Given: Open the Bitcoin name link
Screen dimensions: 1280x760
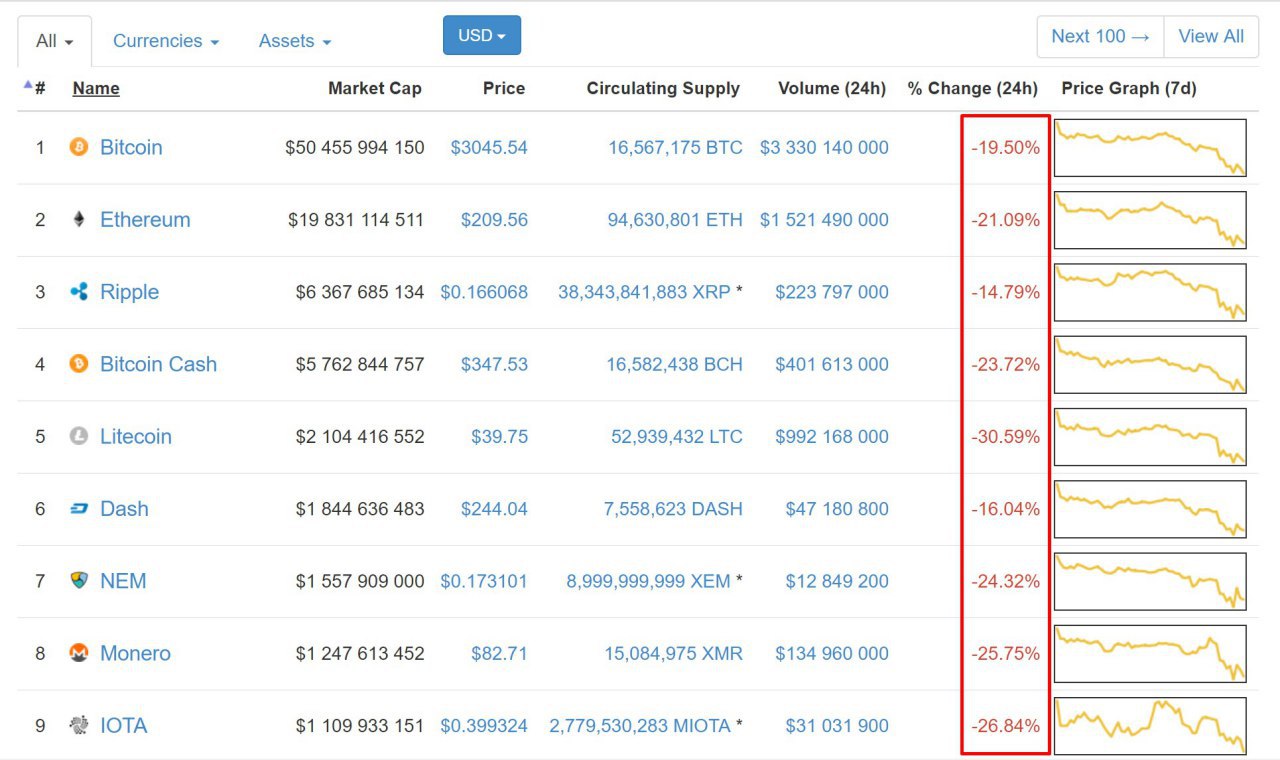Looking at the screenshot, I should pos(131,147).
